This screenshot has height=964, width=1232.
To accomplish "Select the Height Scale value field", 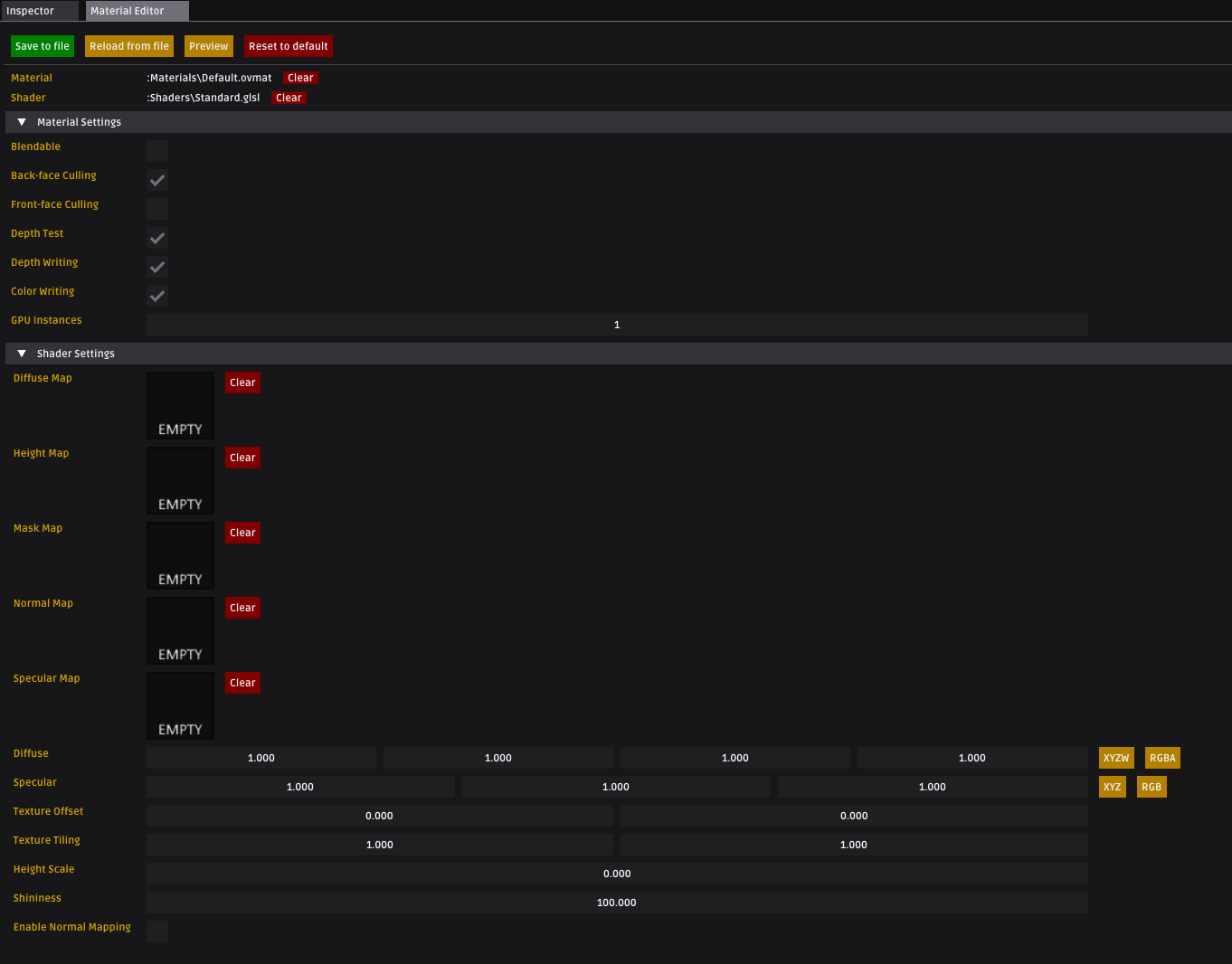I will point(617,874).
